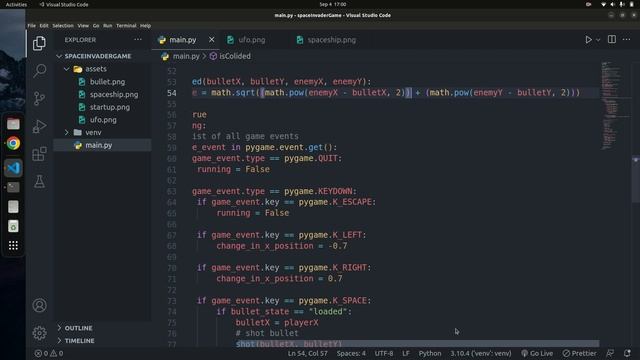Click line 54 in the editor gutter
This screenshot has width=640, height=360.
[x=172, y=93]
